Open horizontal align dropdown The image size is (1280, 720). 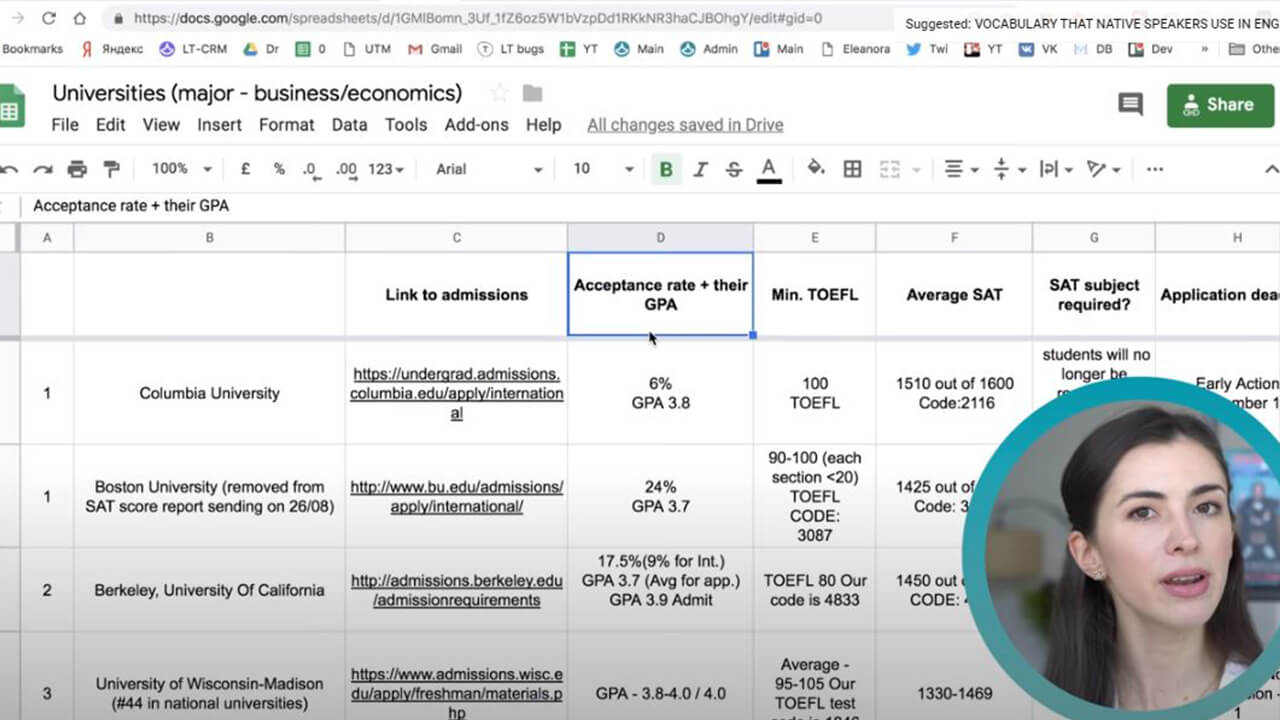click(961, 169)
